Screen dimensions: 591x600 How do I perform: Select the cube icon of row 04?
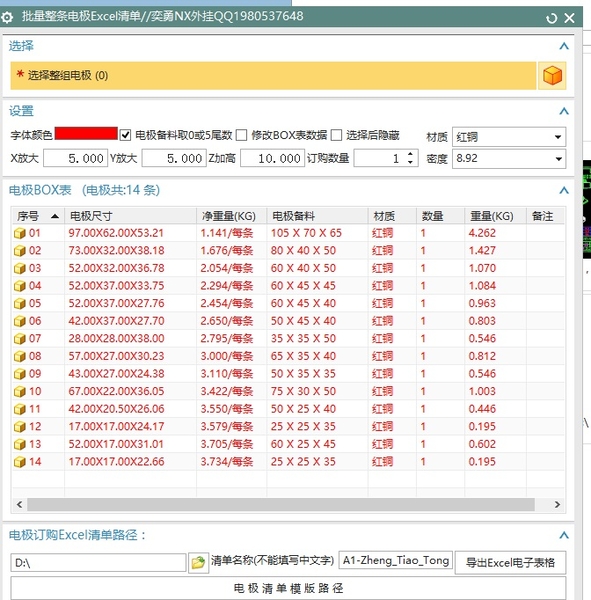[20, 286]
